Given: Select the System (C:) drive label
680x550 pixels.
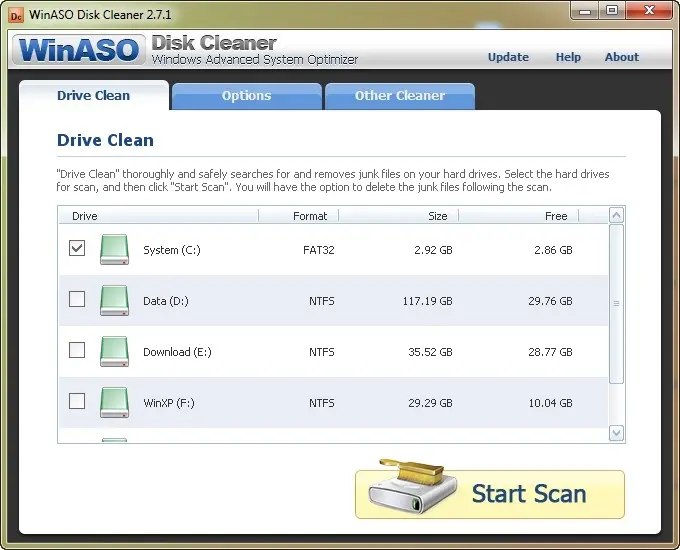Looking at the screenshot, I should pyautogui.click(x=172, y=250).
